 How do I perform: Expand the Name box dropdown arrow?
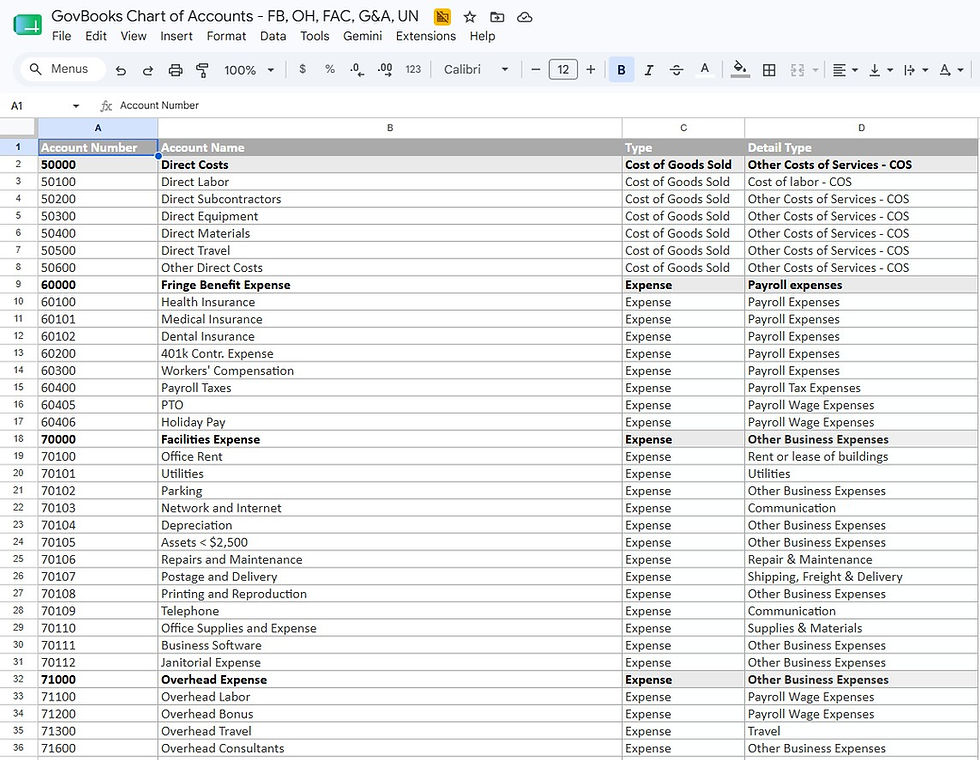tap(76, 106)
